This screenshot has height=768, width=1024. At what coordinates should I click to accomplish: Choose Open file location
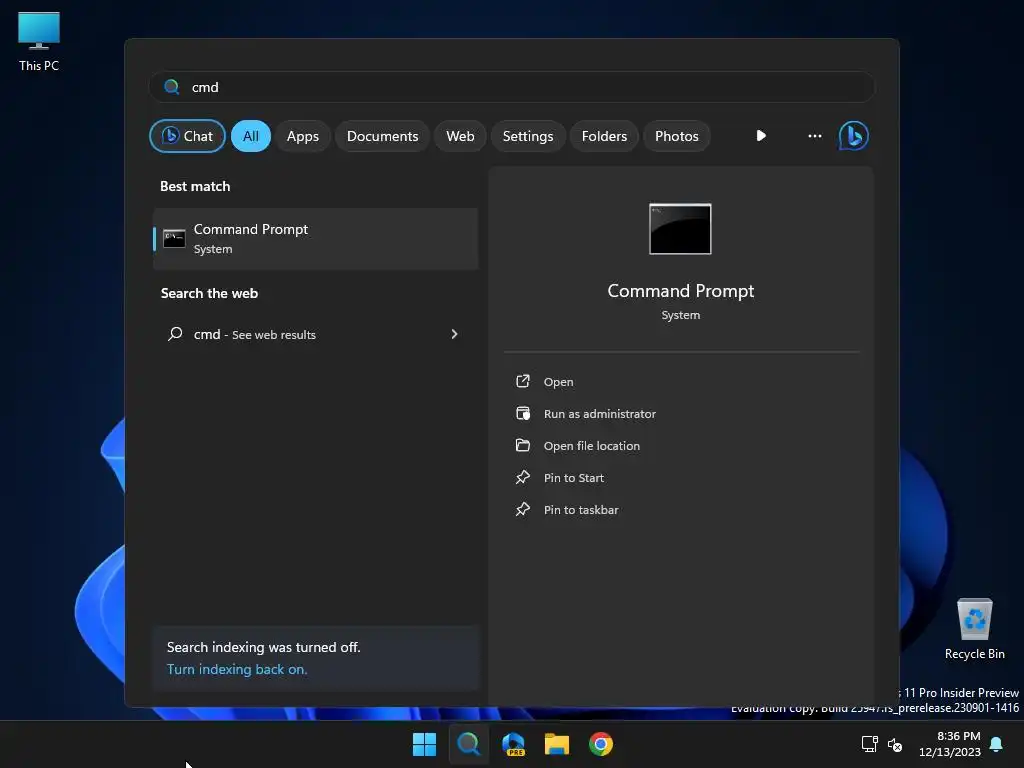tap(592, 445)
